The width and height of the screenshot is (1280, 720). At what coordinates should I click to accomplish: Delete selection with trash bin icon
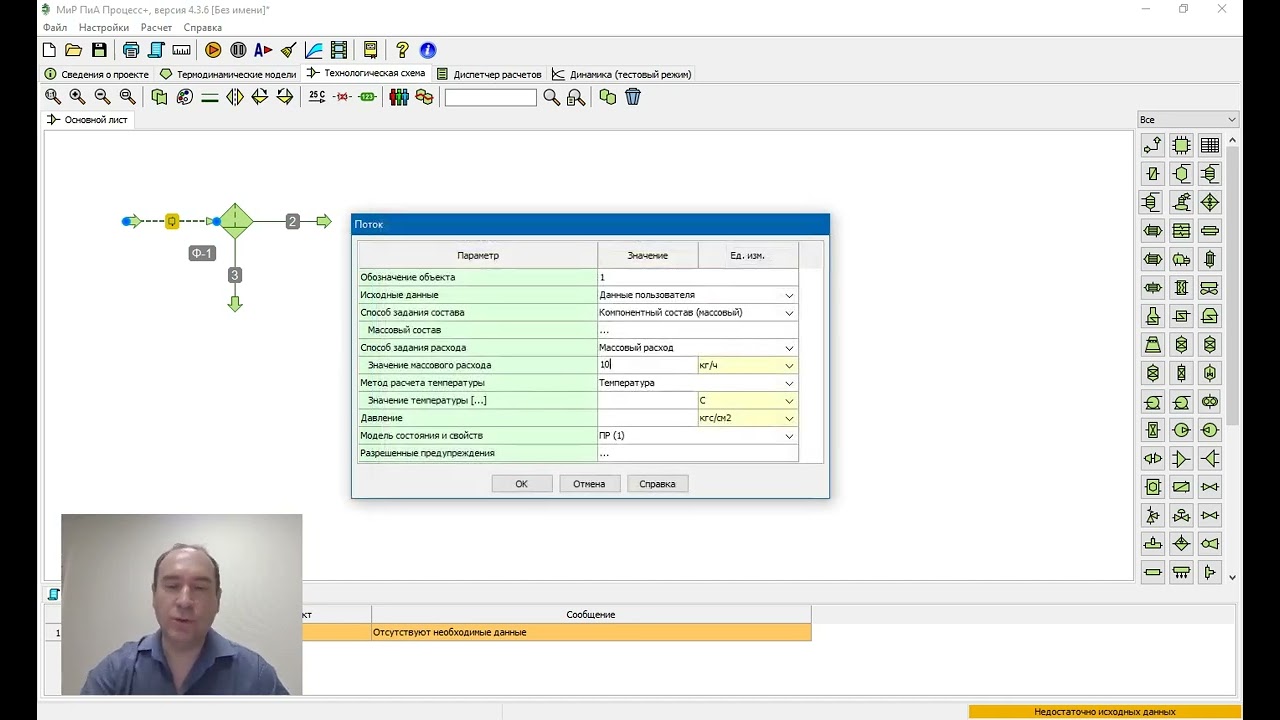(633, 97)
